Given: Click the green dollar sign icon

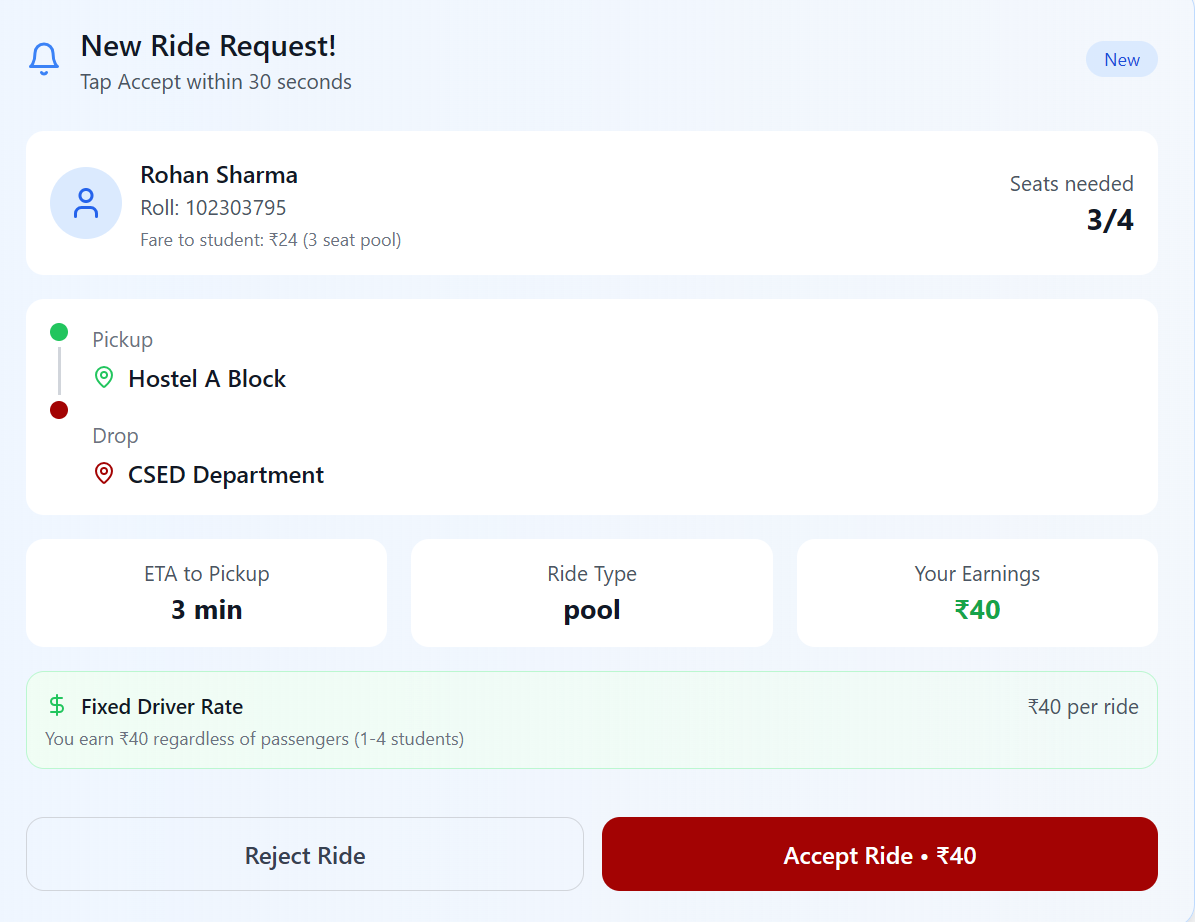Looking at the screenshot, I should (57, 706).
